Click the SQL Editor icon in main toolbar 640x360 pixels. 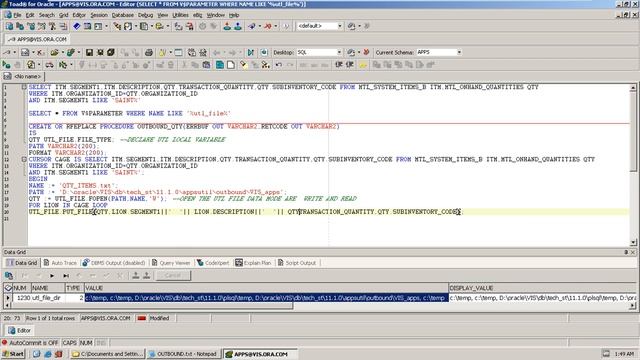9,26
